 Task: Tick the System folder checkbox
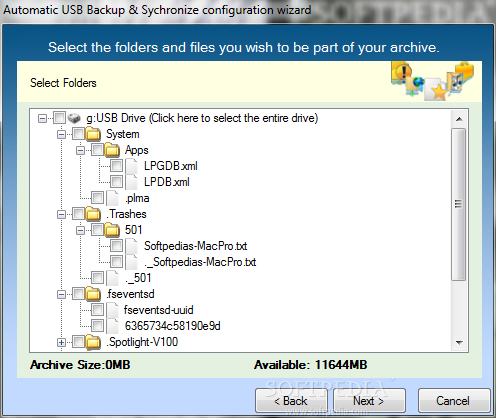[78, 134]
